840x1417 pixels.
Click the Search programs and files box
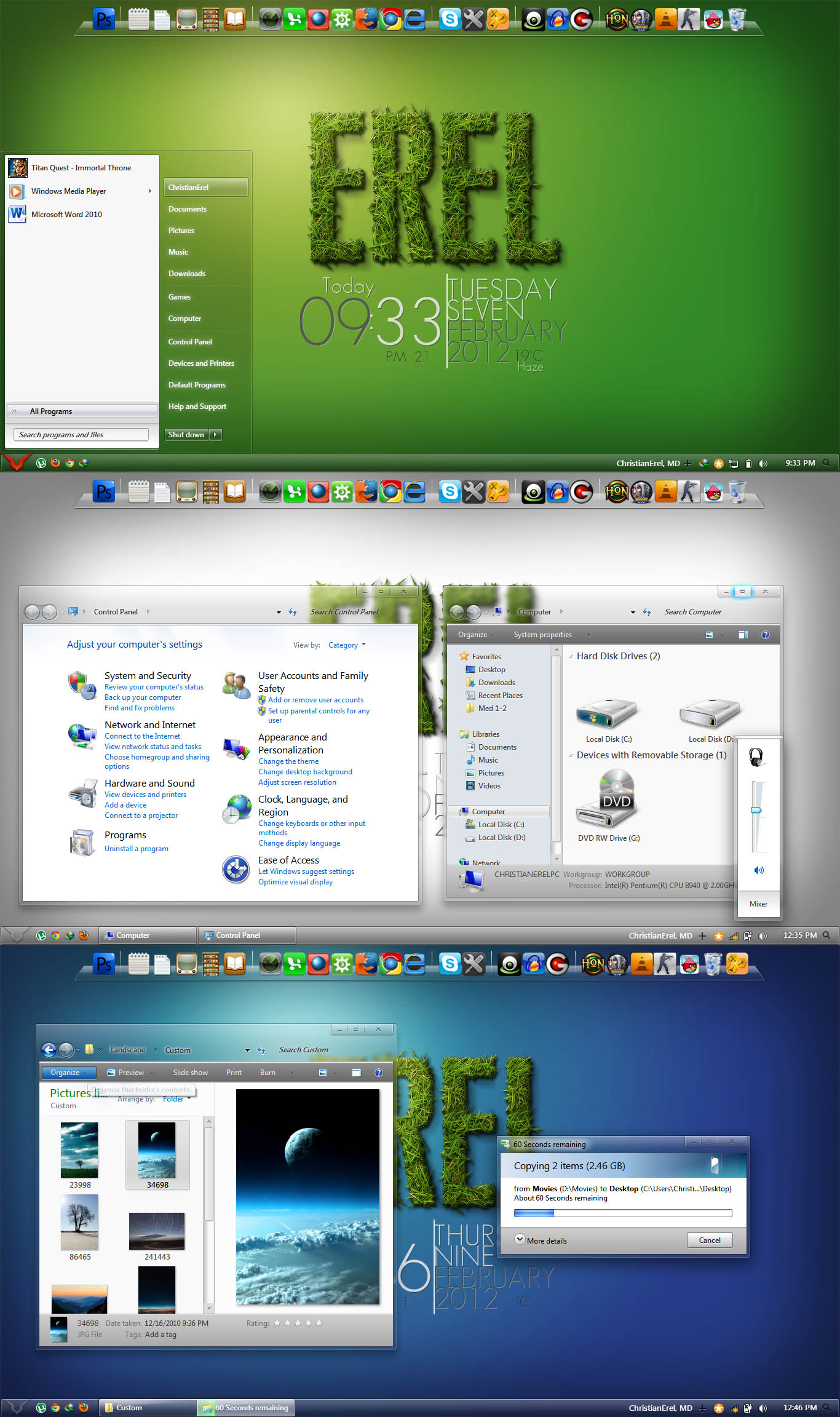[x=81, y=435]
